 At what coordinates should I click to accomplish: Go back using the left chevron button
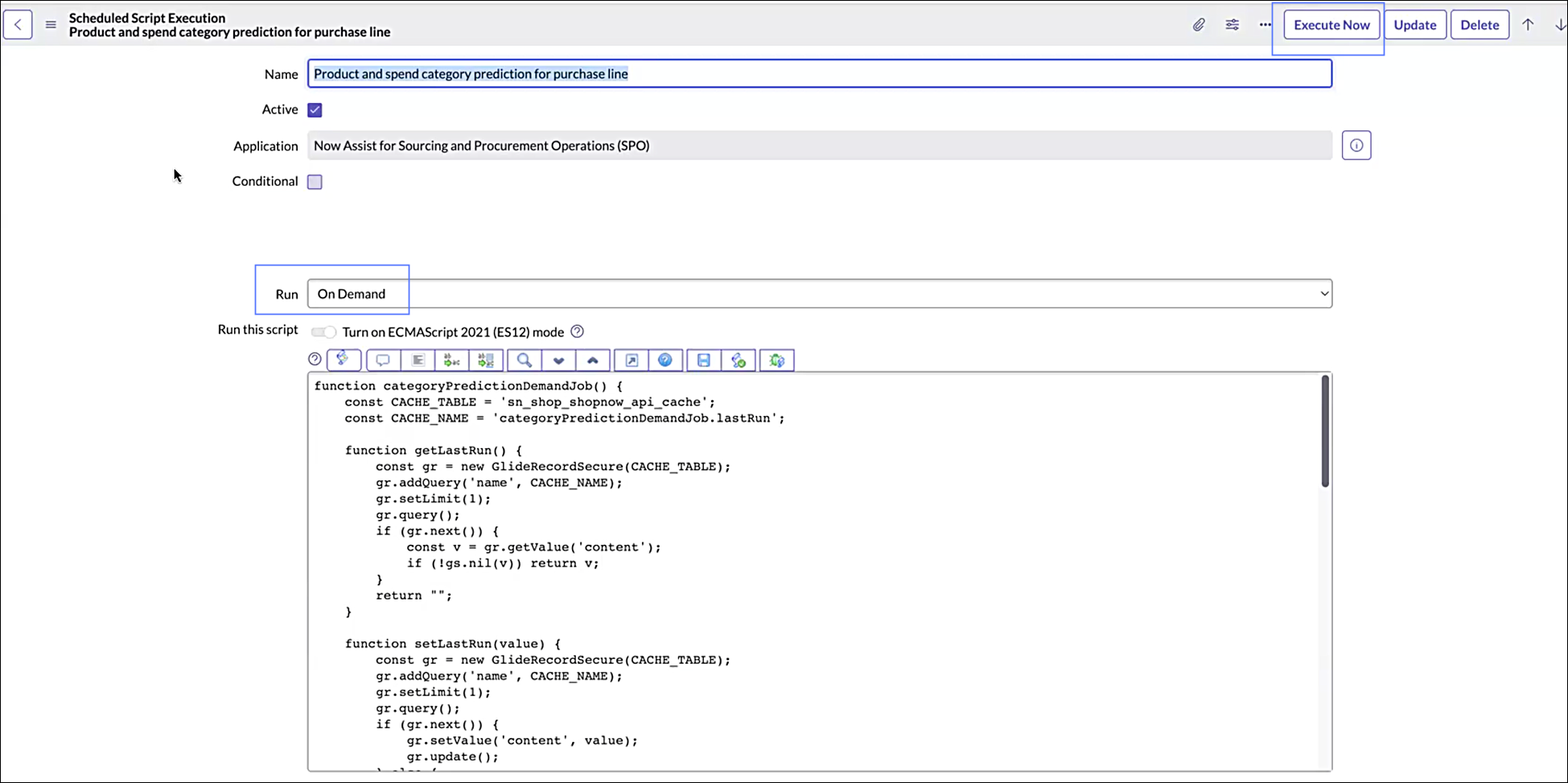[18, 25]
